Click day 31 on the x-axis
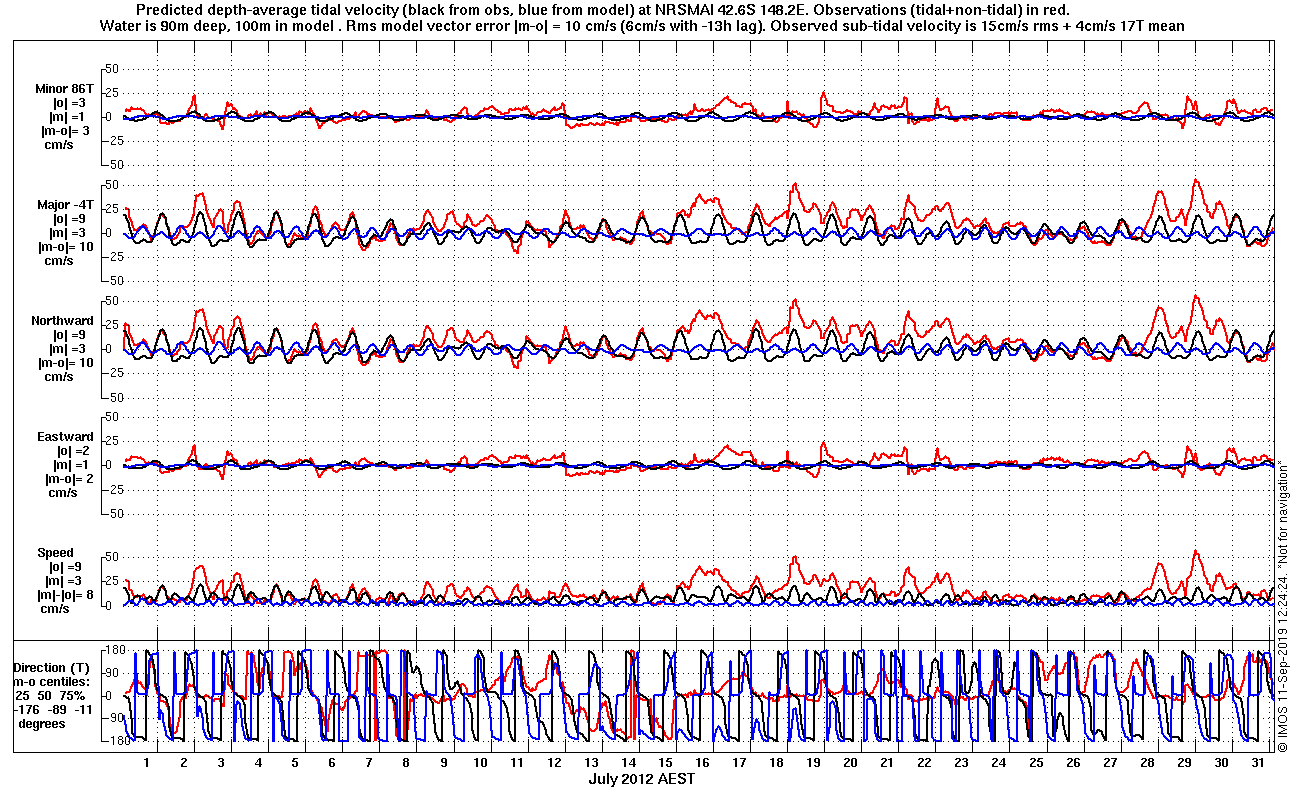1300x800 pixels. 1257,762
